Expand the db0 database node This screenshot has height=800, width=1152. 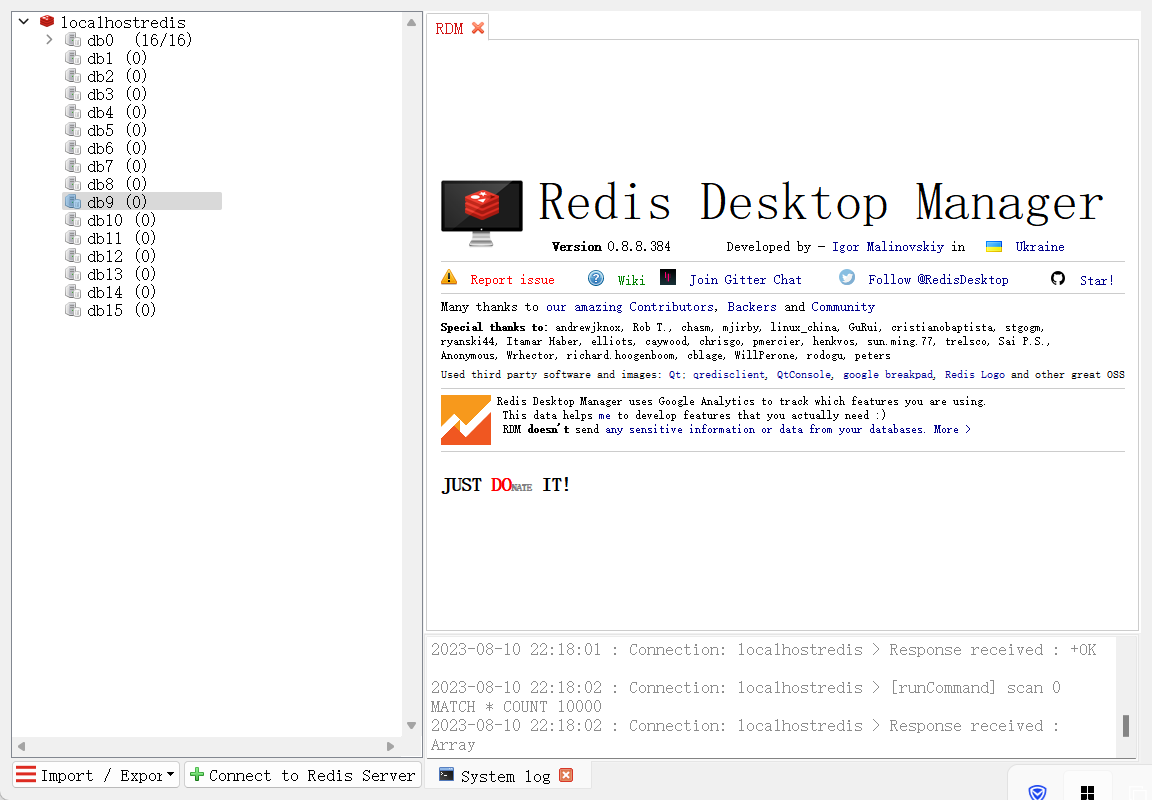tap(49, 40)
